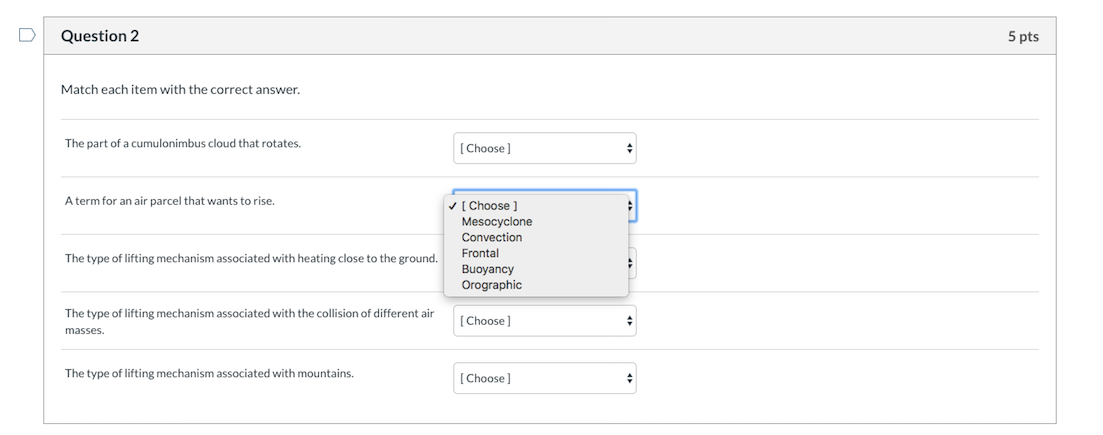The width and height of the screenshot is (1103, 435).
Task: Click the 5 pts label
Action: click(x=1023, y=37)
